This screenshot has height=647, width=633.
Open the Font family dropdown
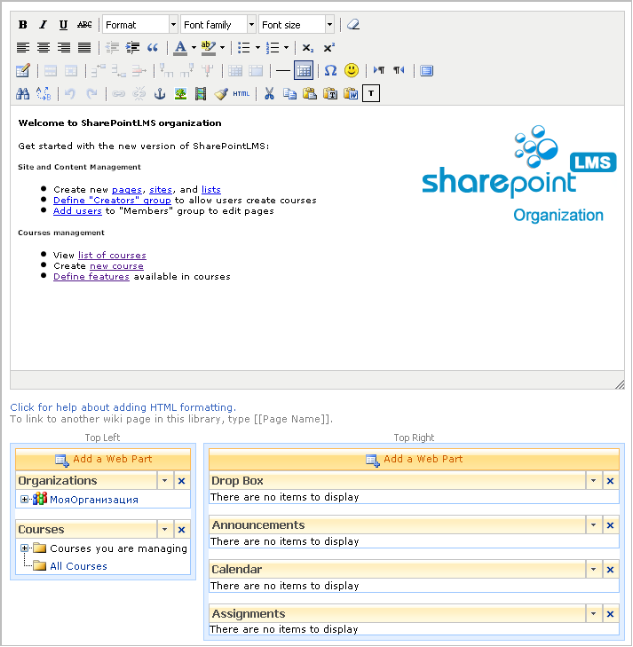[218, 25]
